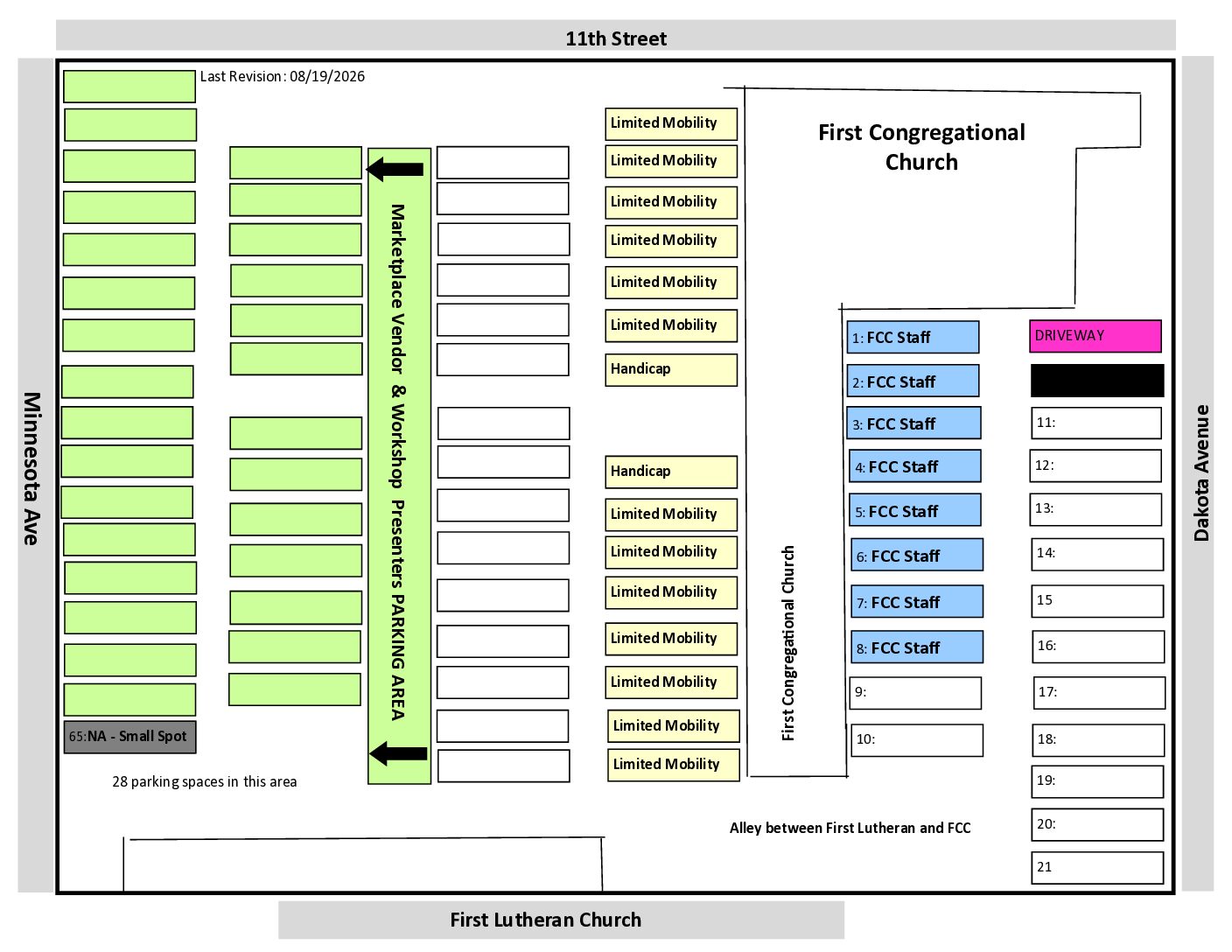Select parking spot 11:
1232x952 pixels.
pos(1096,423)
